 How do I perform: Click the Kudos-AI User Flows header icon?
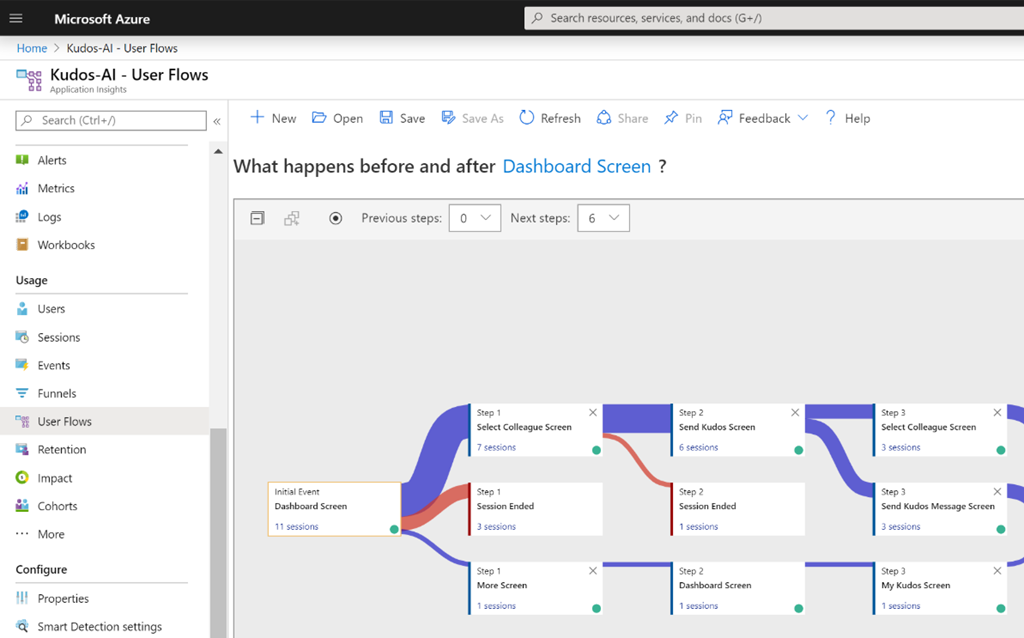pos(29,80)
